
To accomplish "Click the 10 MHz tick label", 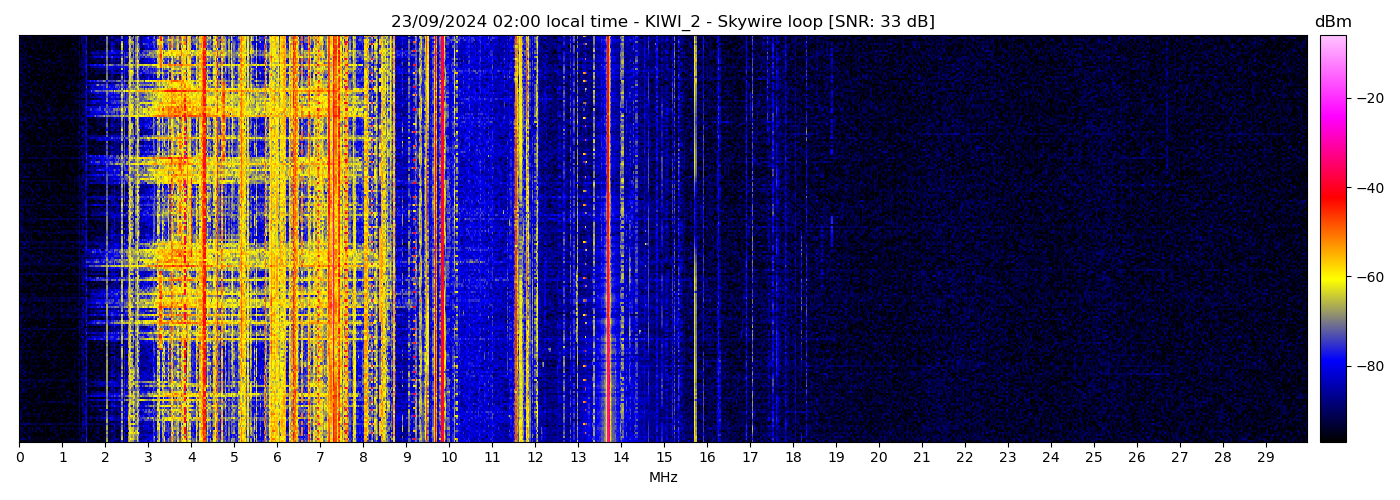I will point(449,458).
